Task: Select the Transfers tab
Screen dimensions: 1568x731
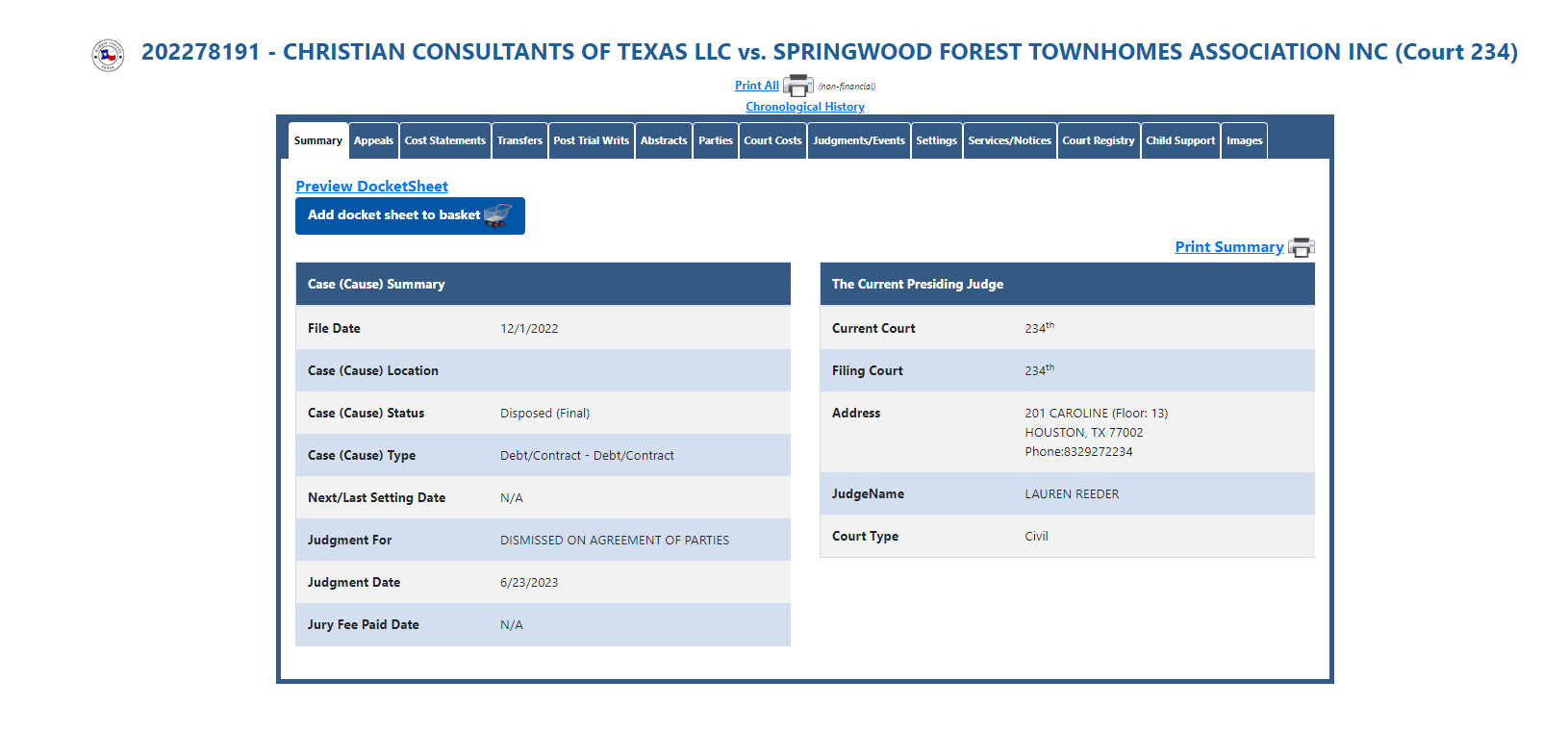Action: click(519, 140)
